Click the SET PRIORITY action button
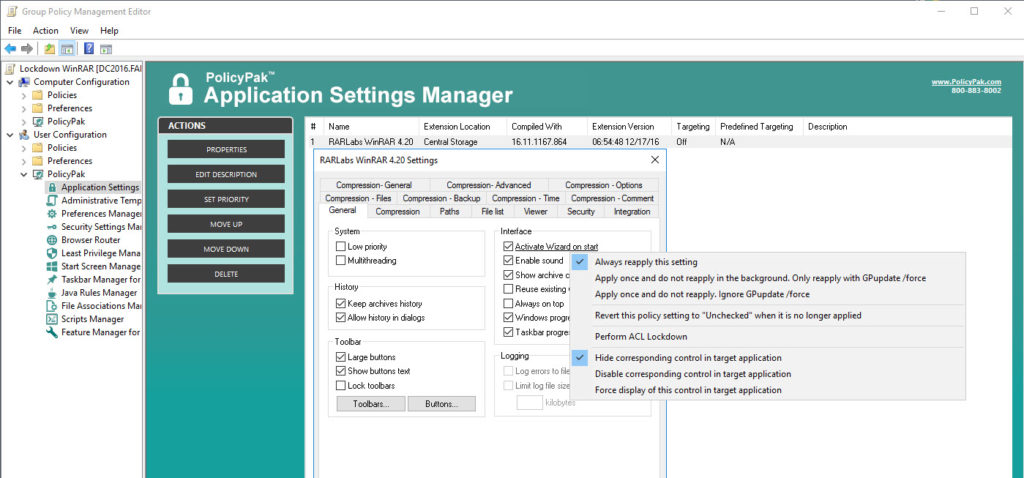 (x=226, y=199)
